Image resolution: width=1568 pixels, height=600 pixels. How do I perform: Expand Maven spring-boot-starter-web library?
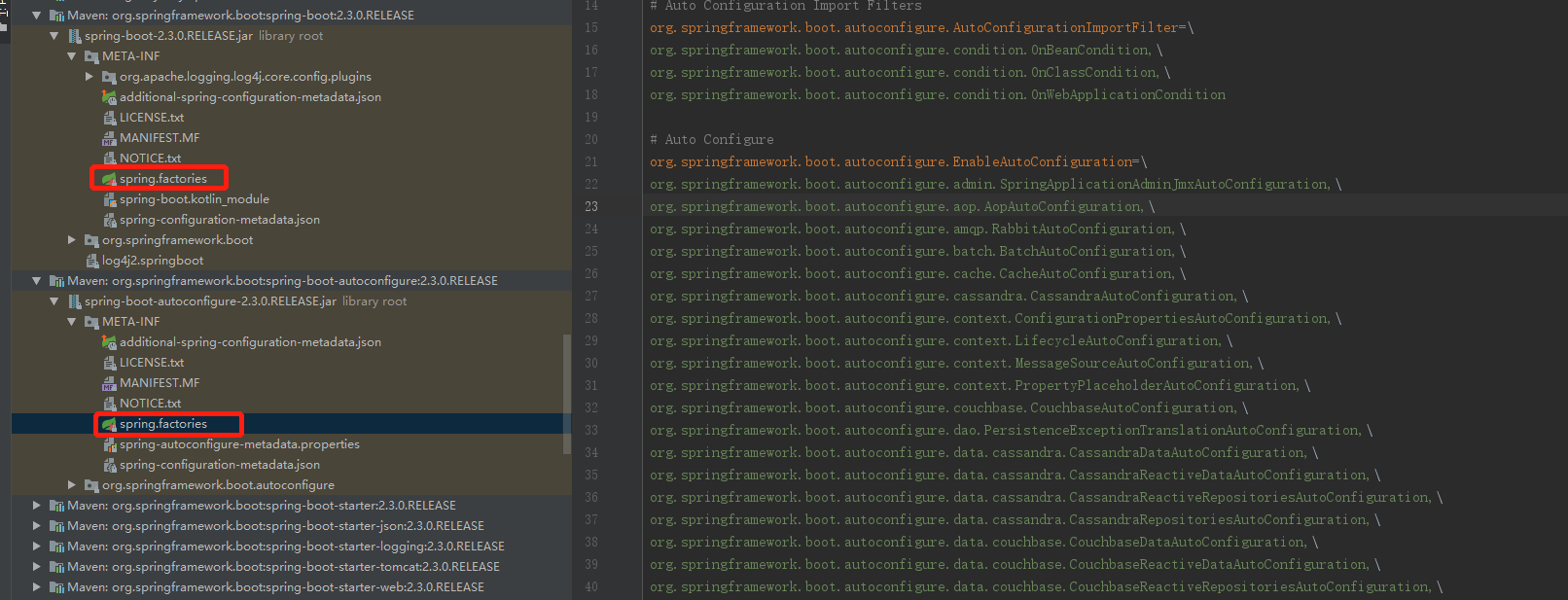(37, 587)
